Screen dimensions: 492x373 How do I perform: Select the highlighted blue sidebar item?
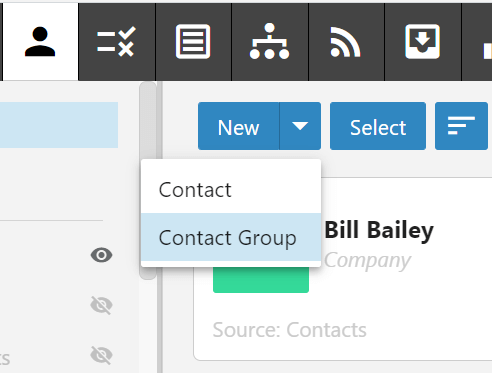point(59,125)
